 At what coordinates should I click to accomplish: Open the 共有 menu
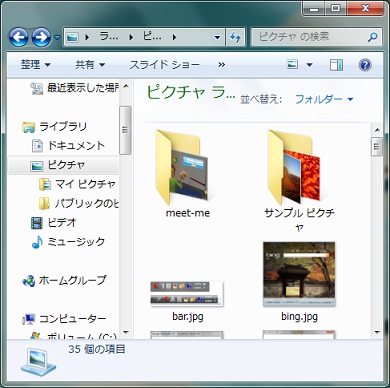coord(90,64)
